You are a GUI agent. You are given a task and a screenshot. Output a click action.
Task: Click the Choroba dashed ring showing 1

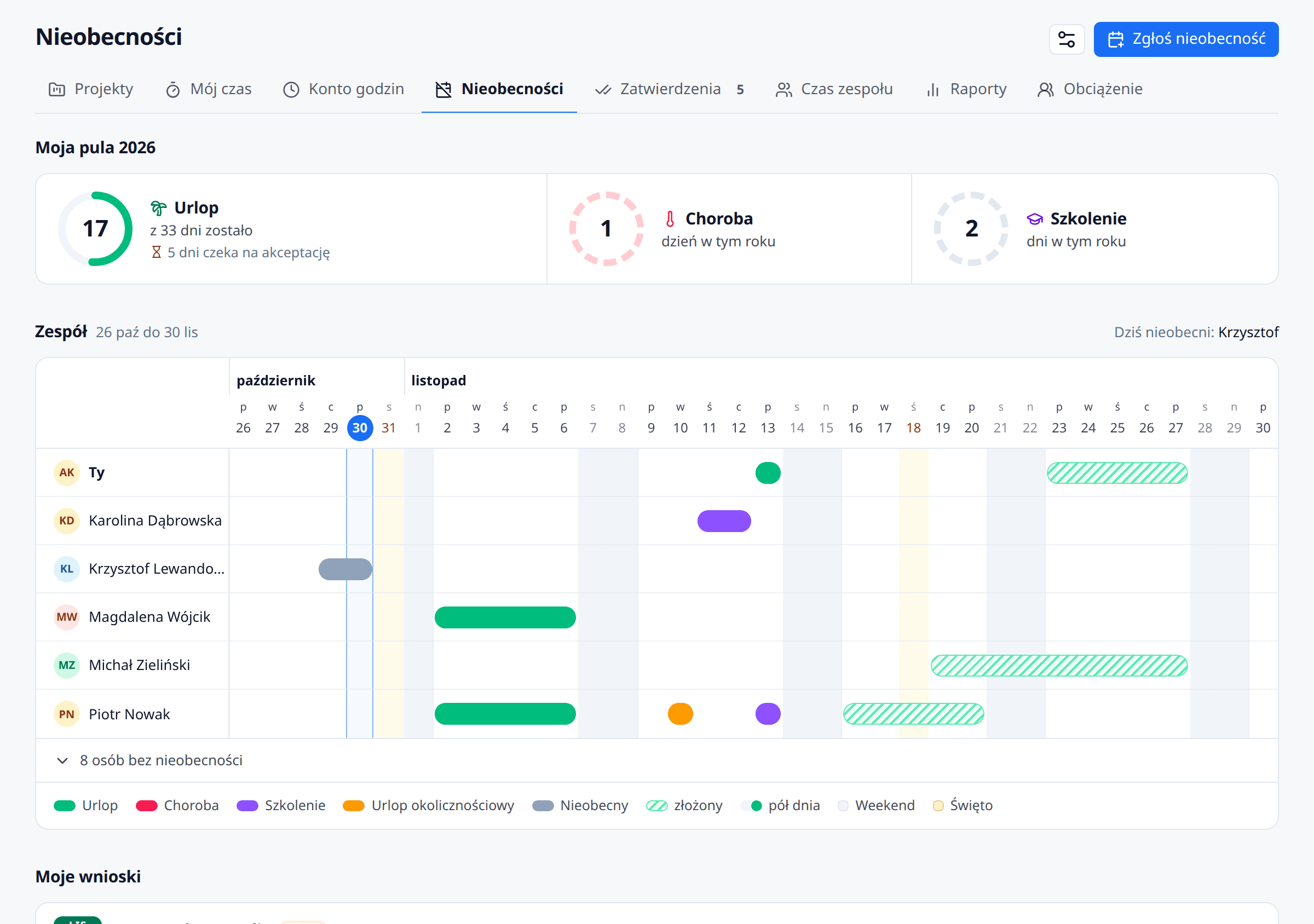click(606, 228)
